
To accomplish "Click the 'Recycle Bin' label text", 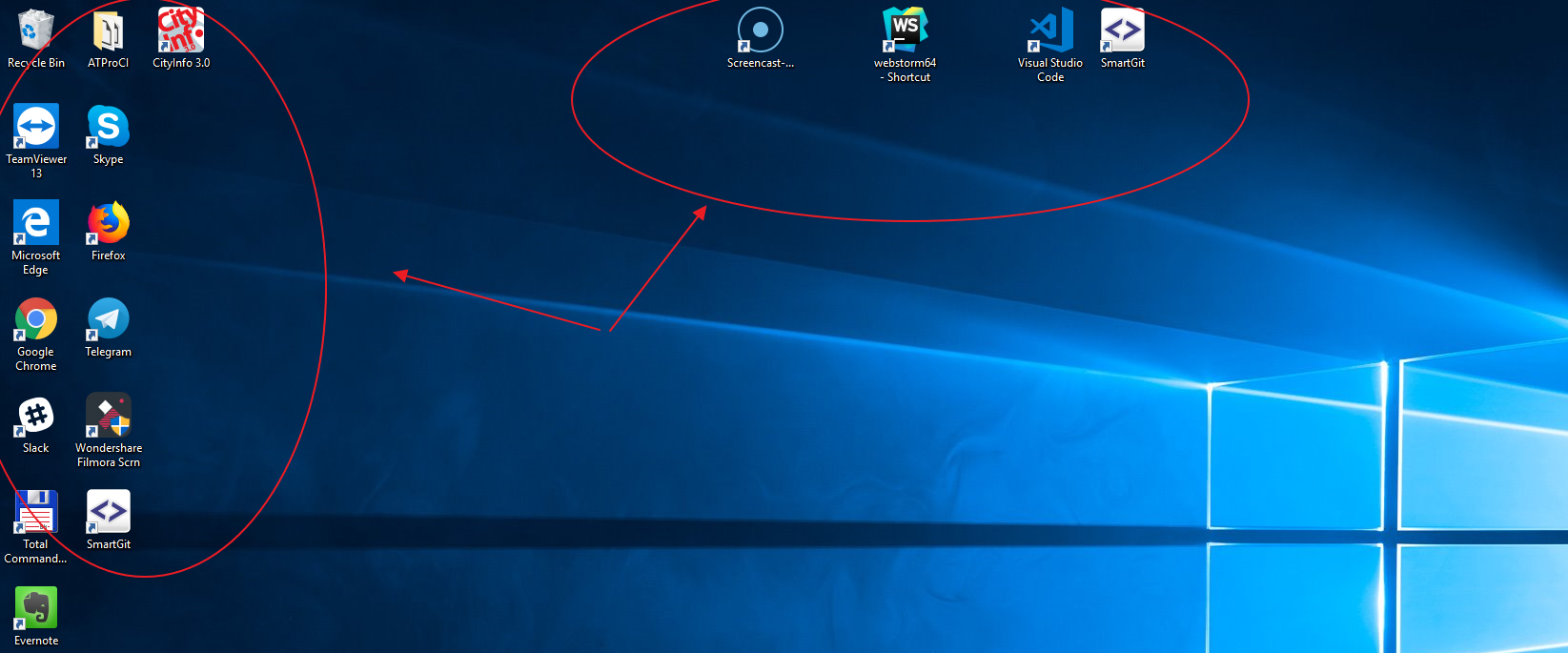I will click(x=36, y=63).
